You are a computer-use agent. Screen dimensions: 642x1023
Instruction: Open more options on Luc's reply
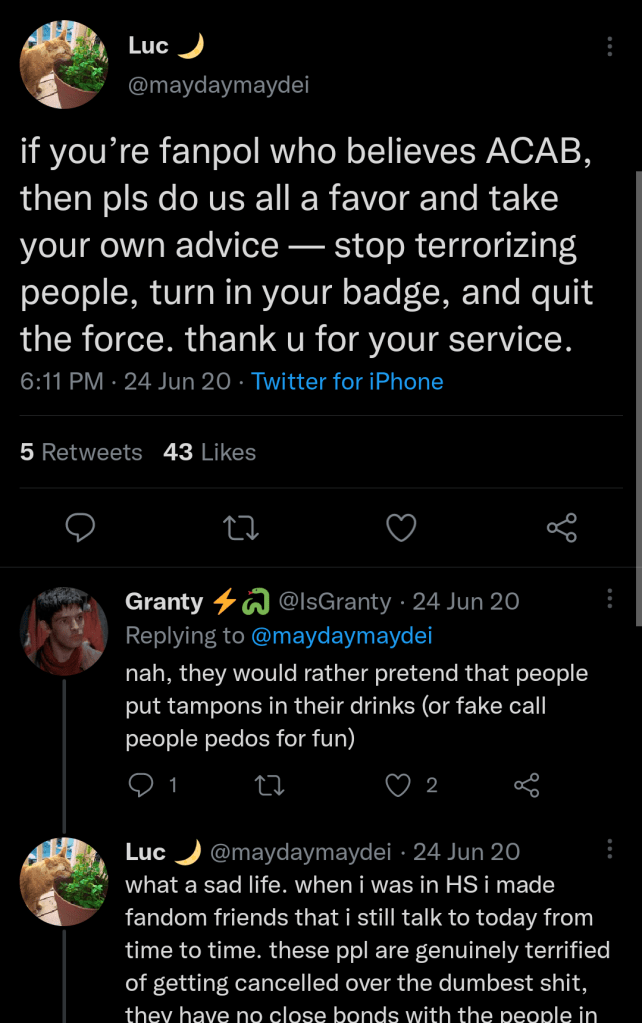(610, 849)
